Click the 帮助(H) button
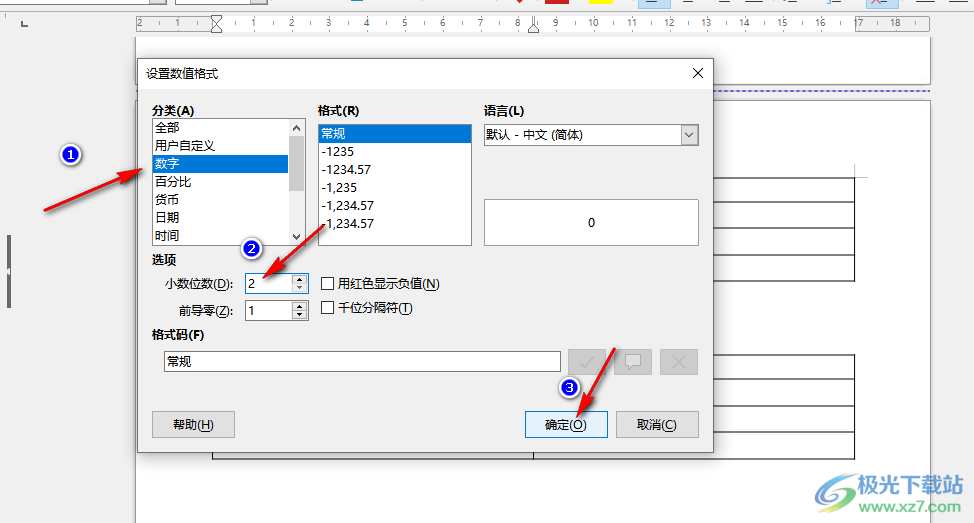Image resolution: width=974 pixels, height=523 pixels. (193, 425)
